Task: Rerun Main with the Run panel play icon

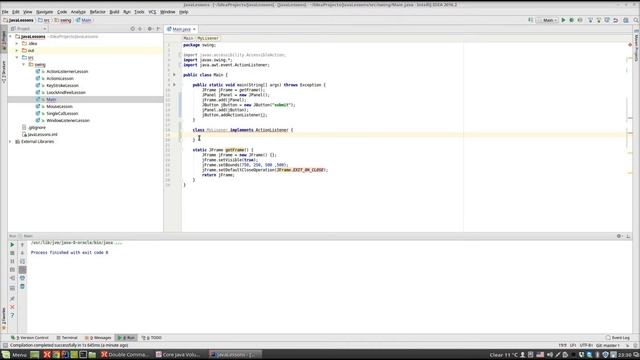Action: [x=12, y=244]
